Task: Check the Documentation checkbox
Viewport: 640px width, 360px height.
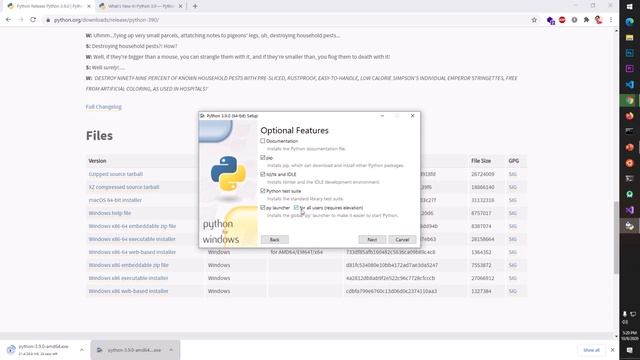Action: (263, 141)
